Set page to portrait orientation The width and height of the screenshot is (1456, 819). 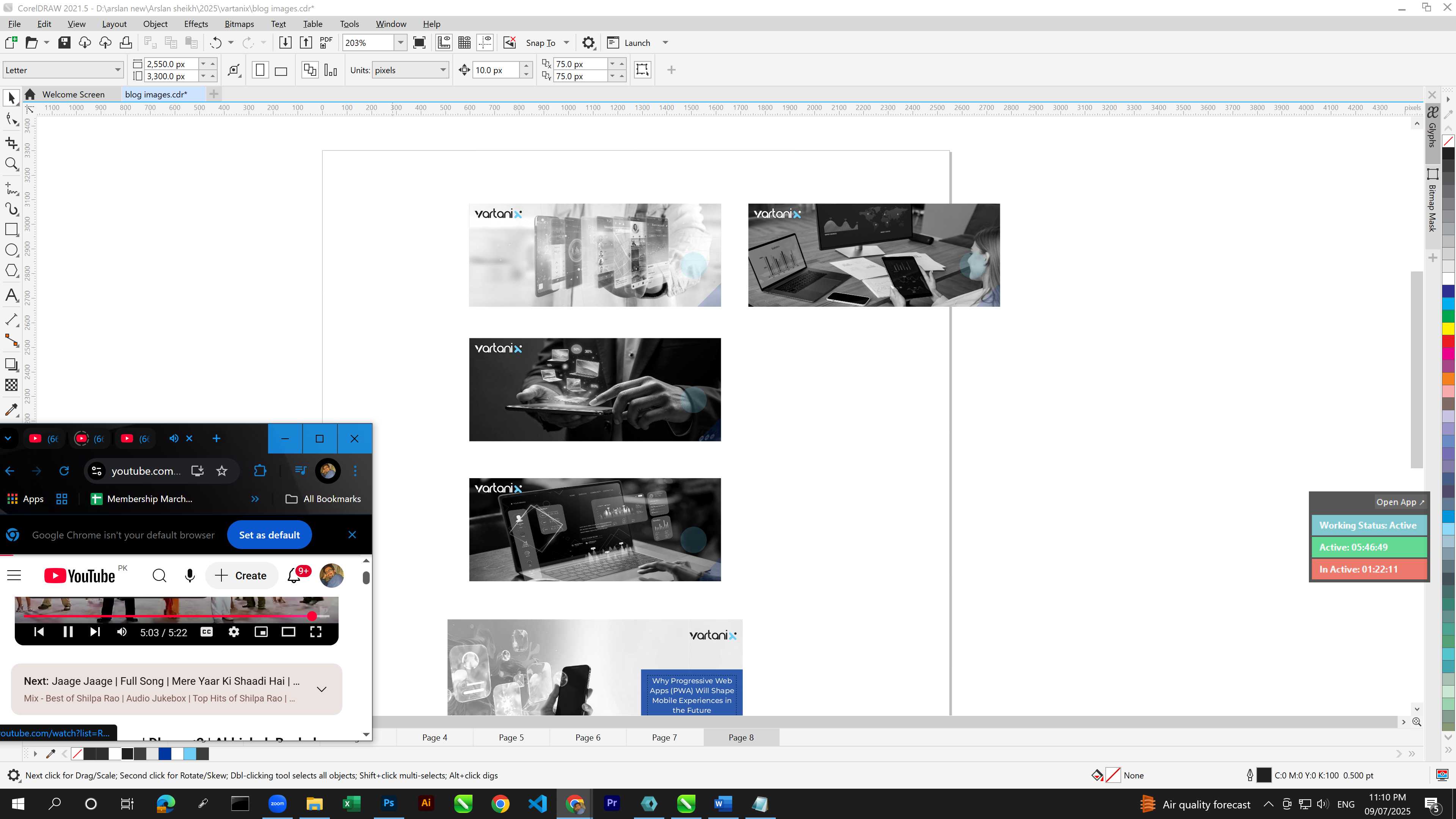pyautogui.click(x=260, y=70)
